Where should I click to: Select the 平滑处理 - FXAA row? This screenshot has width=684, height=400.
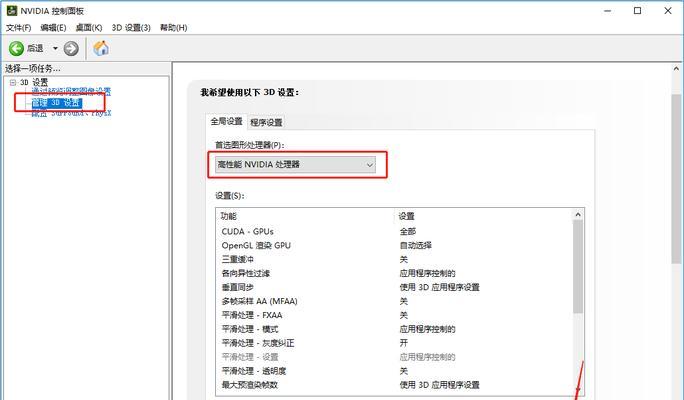pos(394,315)
